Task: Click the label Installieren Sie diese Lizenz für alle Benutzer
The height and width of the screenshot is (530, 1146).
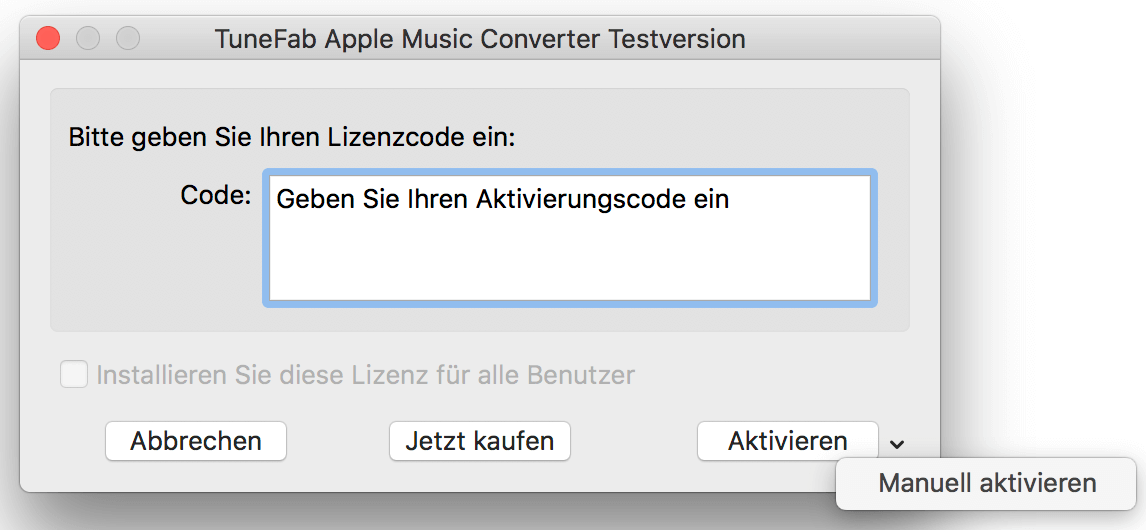Action: 365,376
